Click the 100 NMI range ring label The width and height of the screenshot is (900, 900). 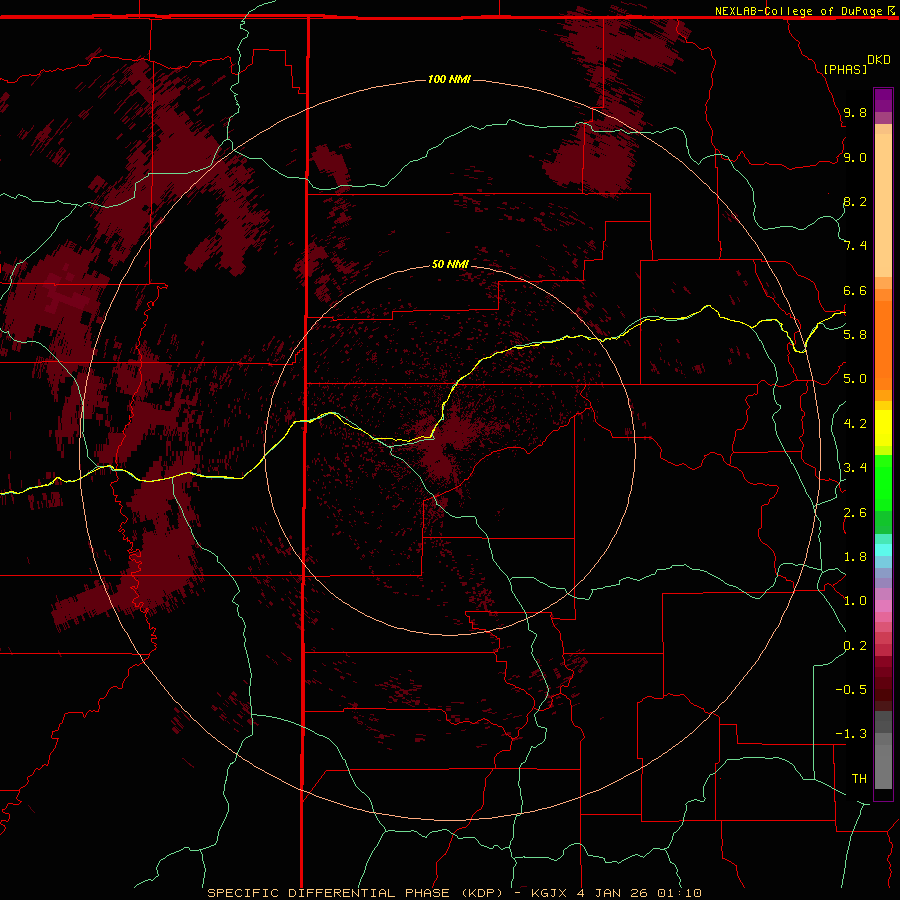pyautogui.click(x=449, y=79)
